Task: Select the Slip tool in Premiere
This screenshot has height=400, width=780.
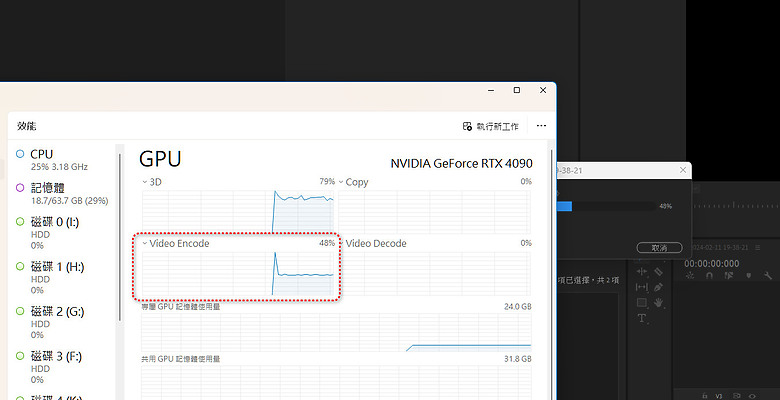Action: tap(642, 287)
